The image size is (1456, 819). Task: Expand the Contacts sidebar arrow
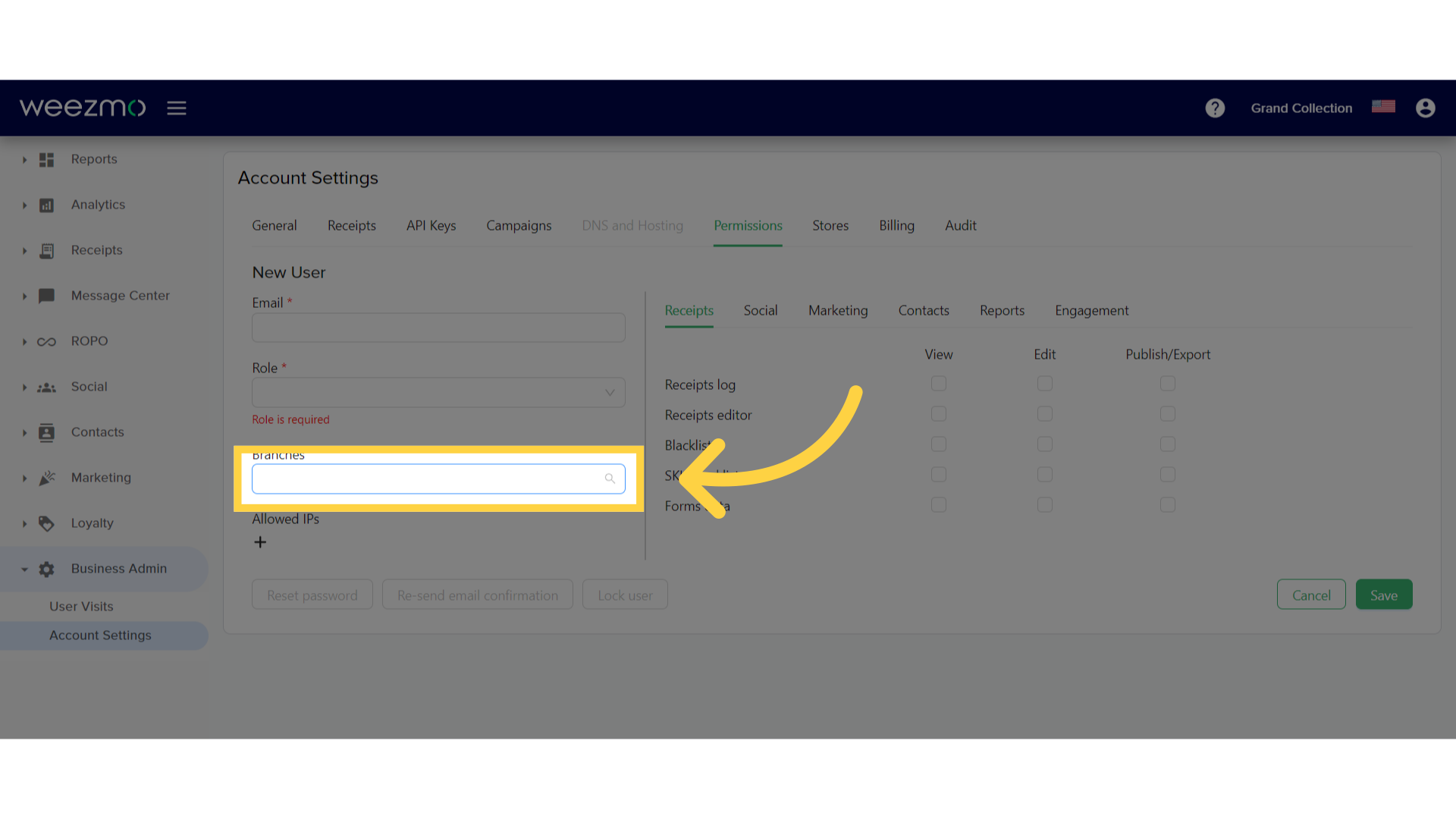pyautogui.click(x=24, y=433)
